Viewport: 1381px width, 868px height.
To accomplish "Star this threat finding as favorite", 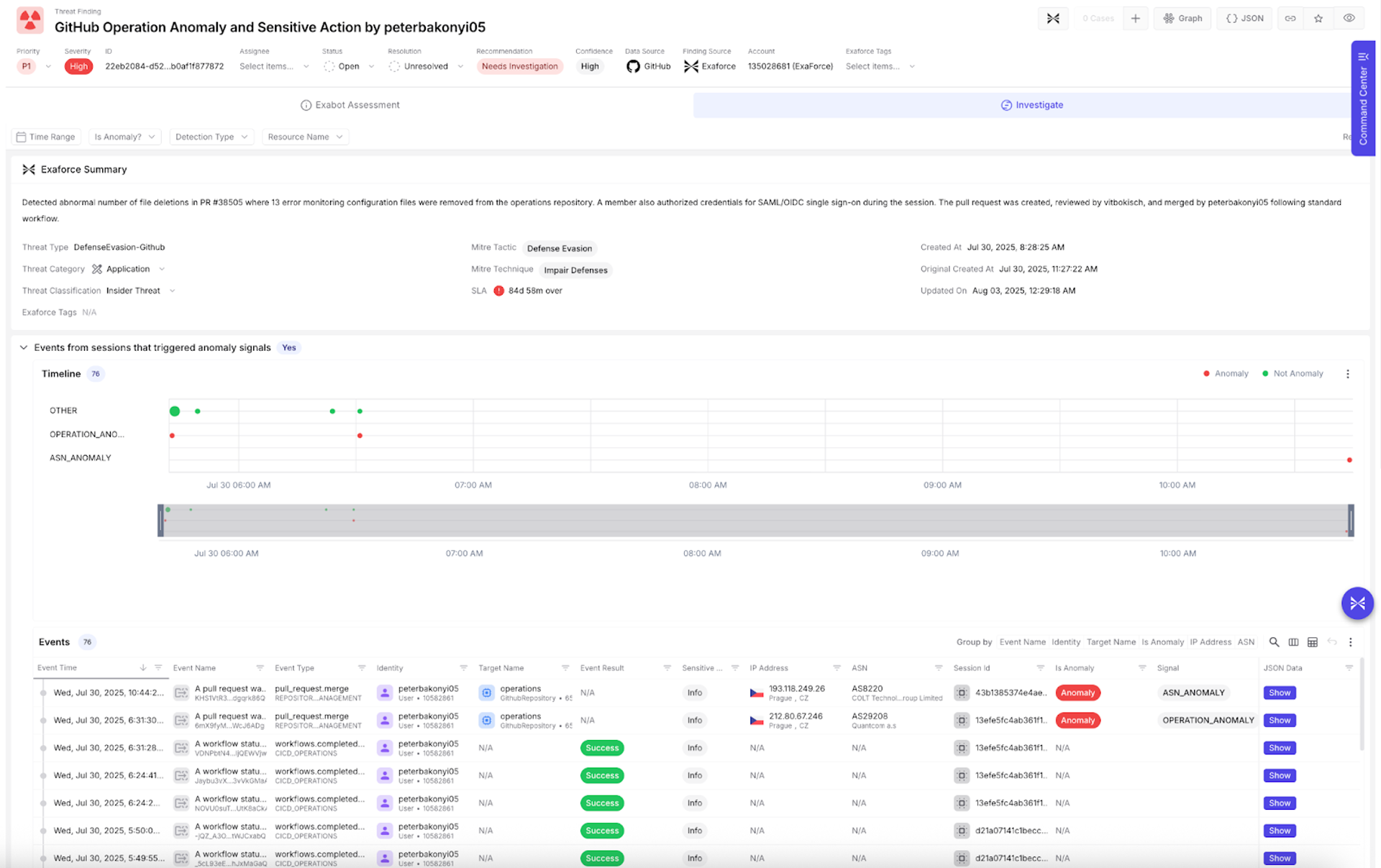I will click(x=1318, y=19).
